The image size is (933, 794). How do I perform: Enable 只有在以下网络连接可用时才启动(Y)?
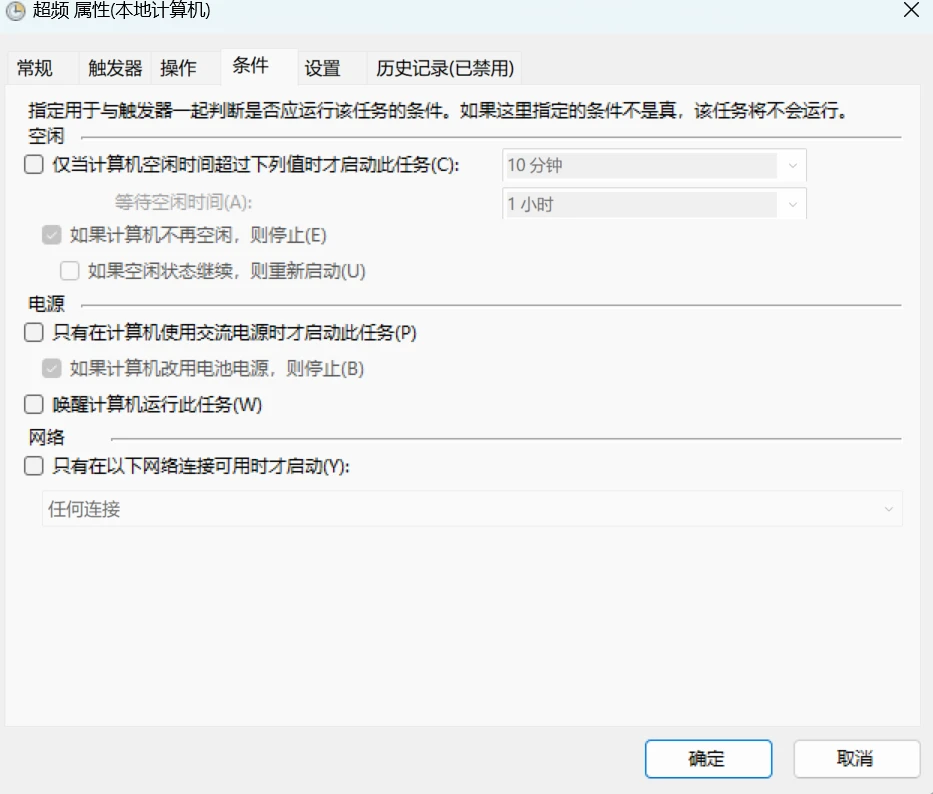[x=34, y=465]
